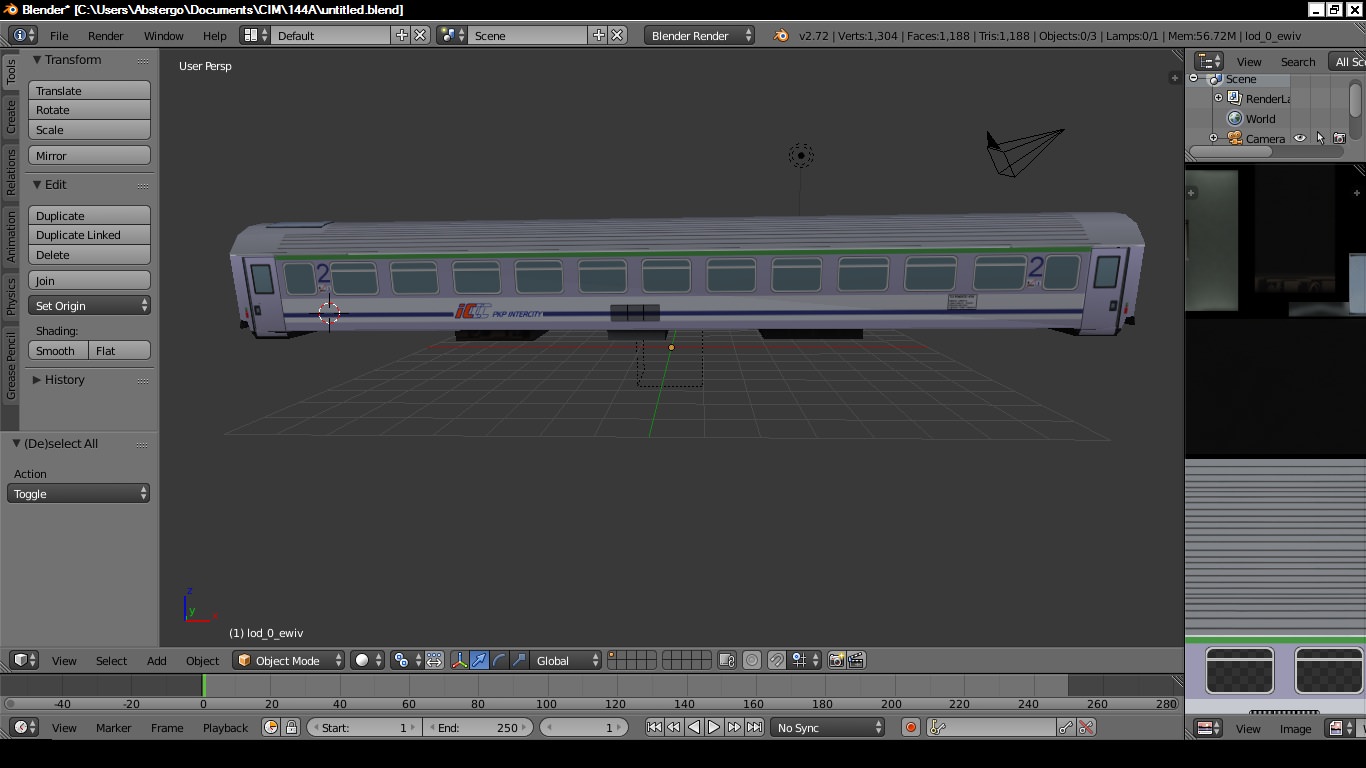Screen dimensions: 1366x768
Task: Click the Mirror button
Action: 89,156
